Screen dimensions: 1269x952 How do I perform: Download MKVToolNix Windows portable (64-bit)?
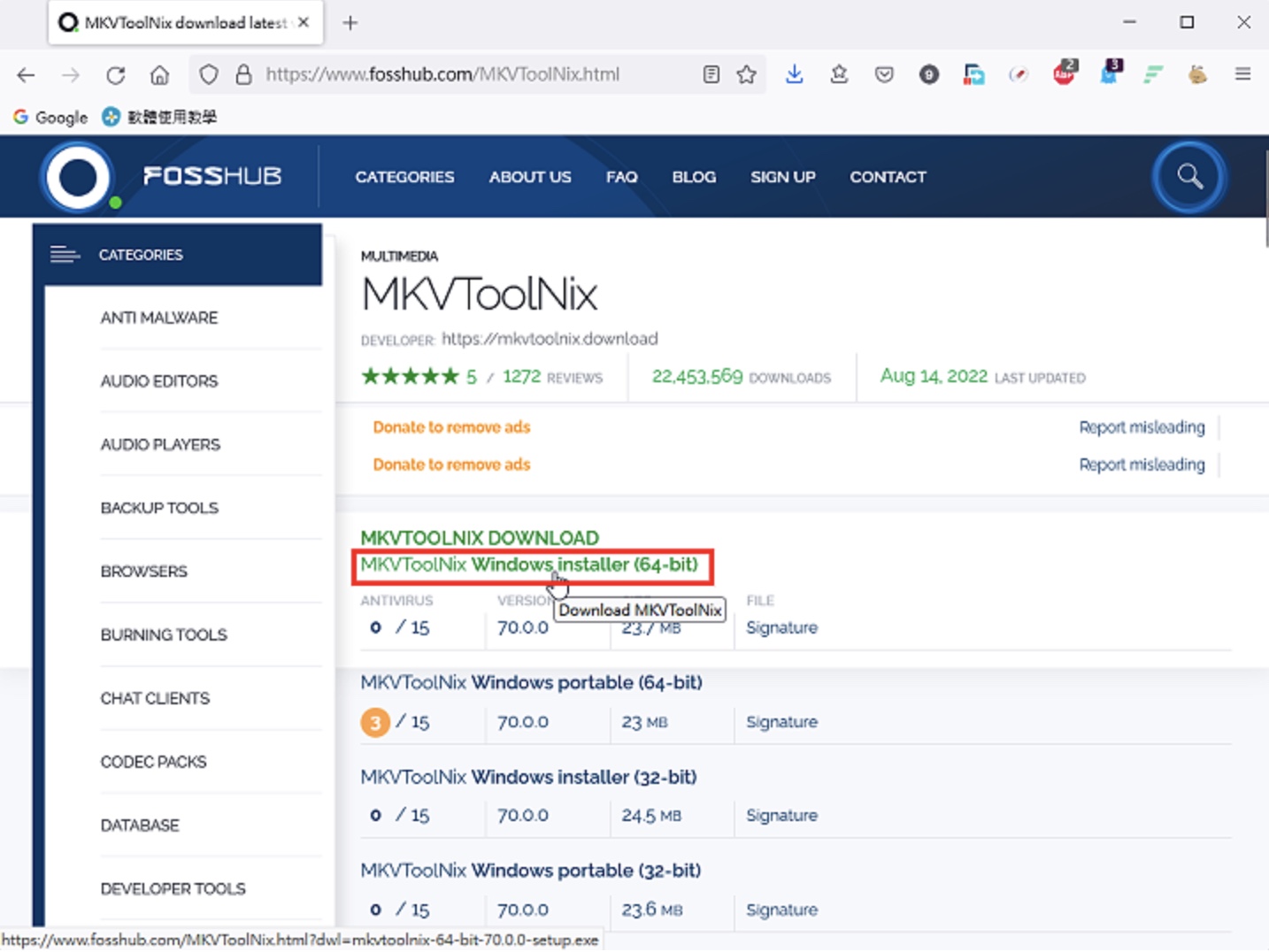coord(531,683)
